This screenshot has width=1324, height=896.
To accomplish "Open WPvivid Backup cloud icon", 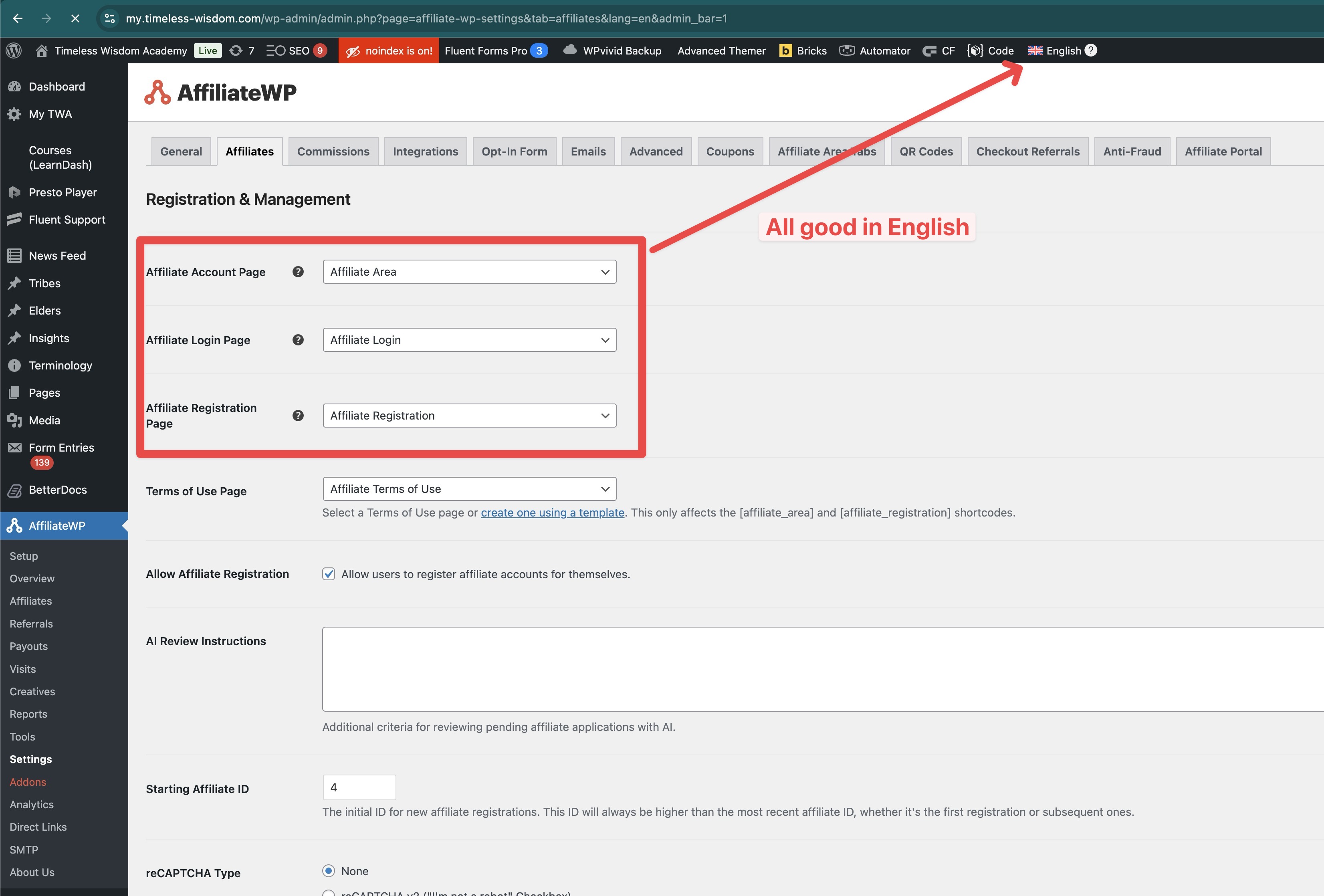I will (570, 50).
